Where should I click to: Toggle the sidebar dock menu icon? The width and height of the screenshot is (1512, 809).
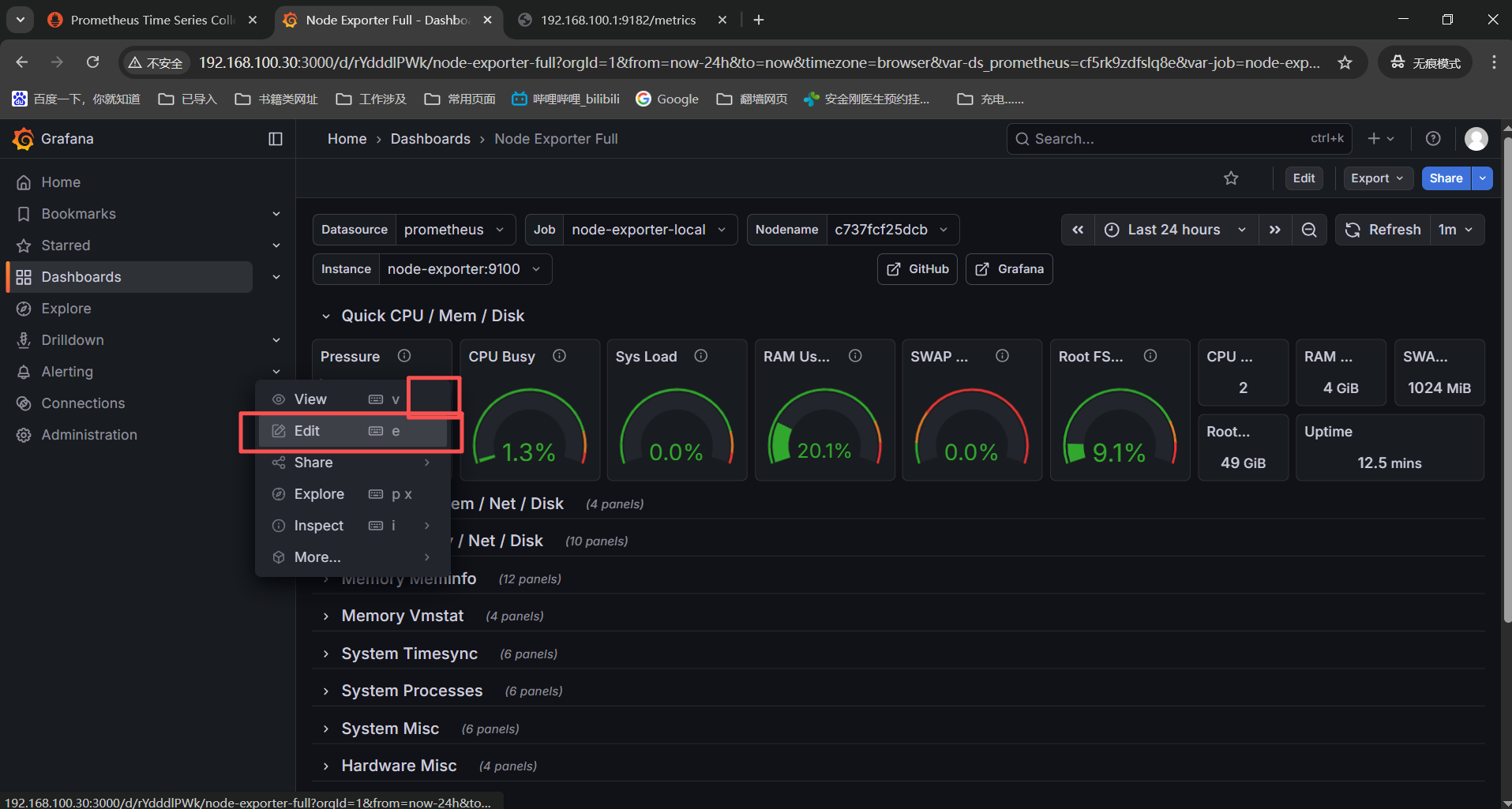[x=276, y=139]
